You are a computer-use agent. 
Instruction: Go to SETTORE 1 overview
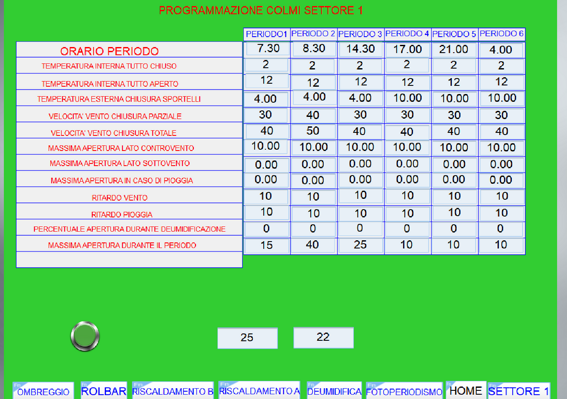coord(519,391)
